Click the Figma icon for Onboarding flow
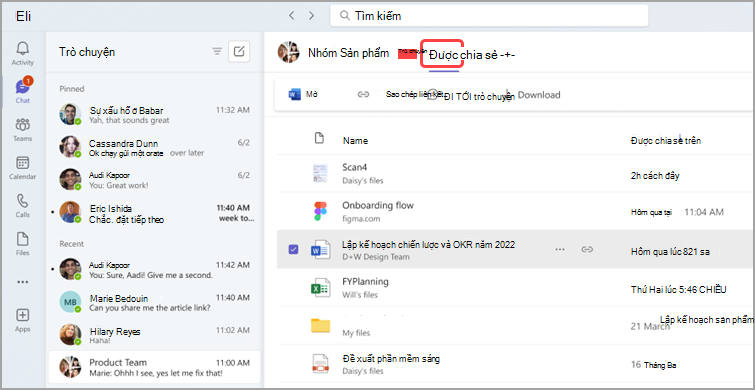Screen dimensions: 755x390 coord(320,211)
